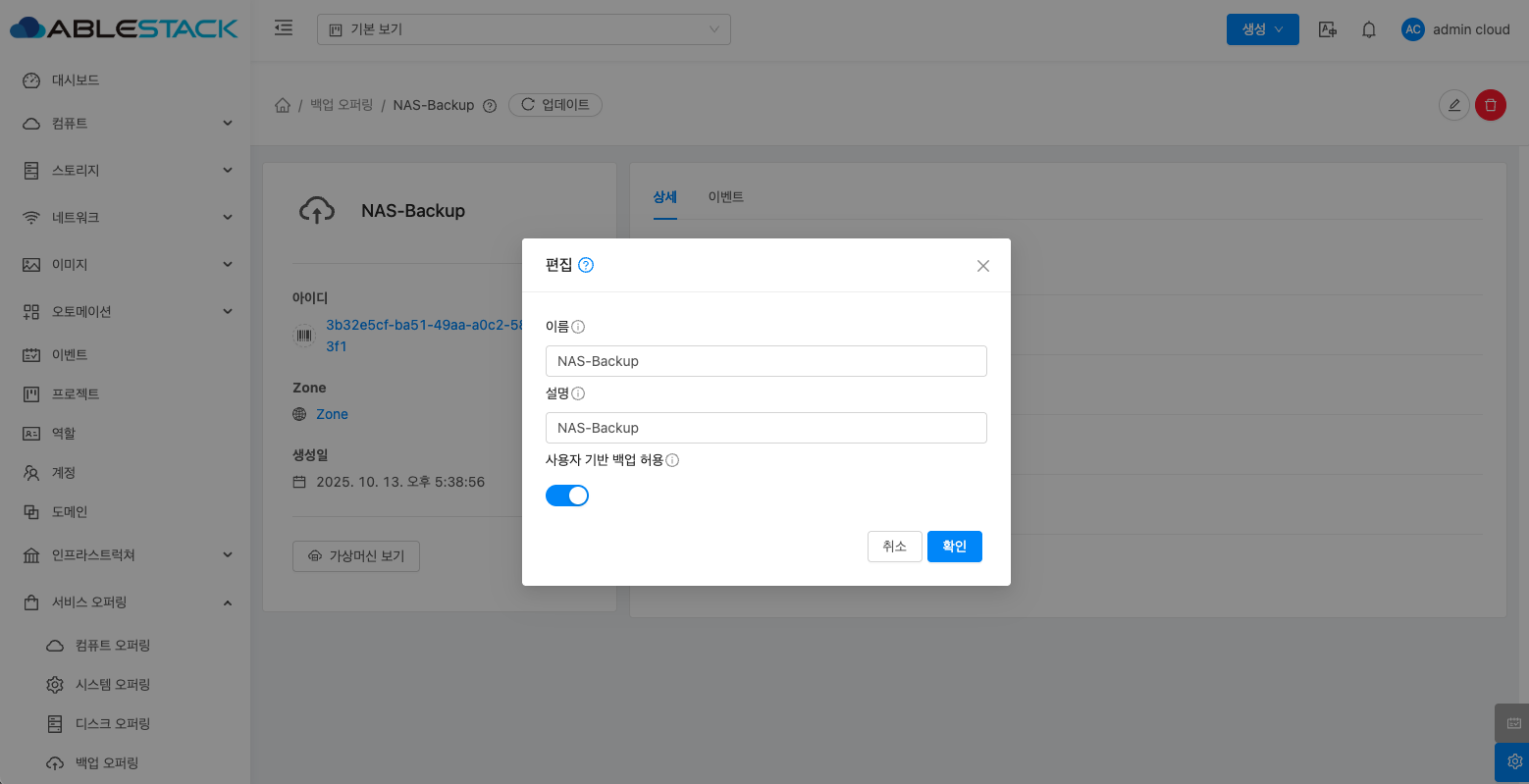Viewport: 1529px width, 784px height.
Task: Close the 편집 dialog with the X
Action: [982, 266]
